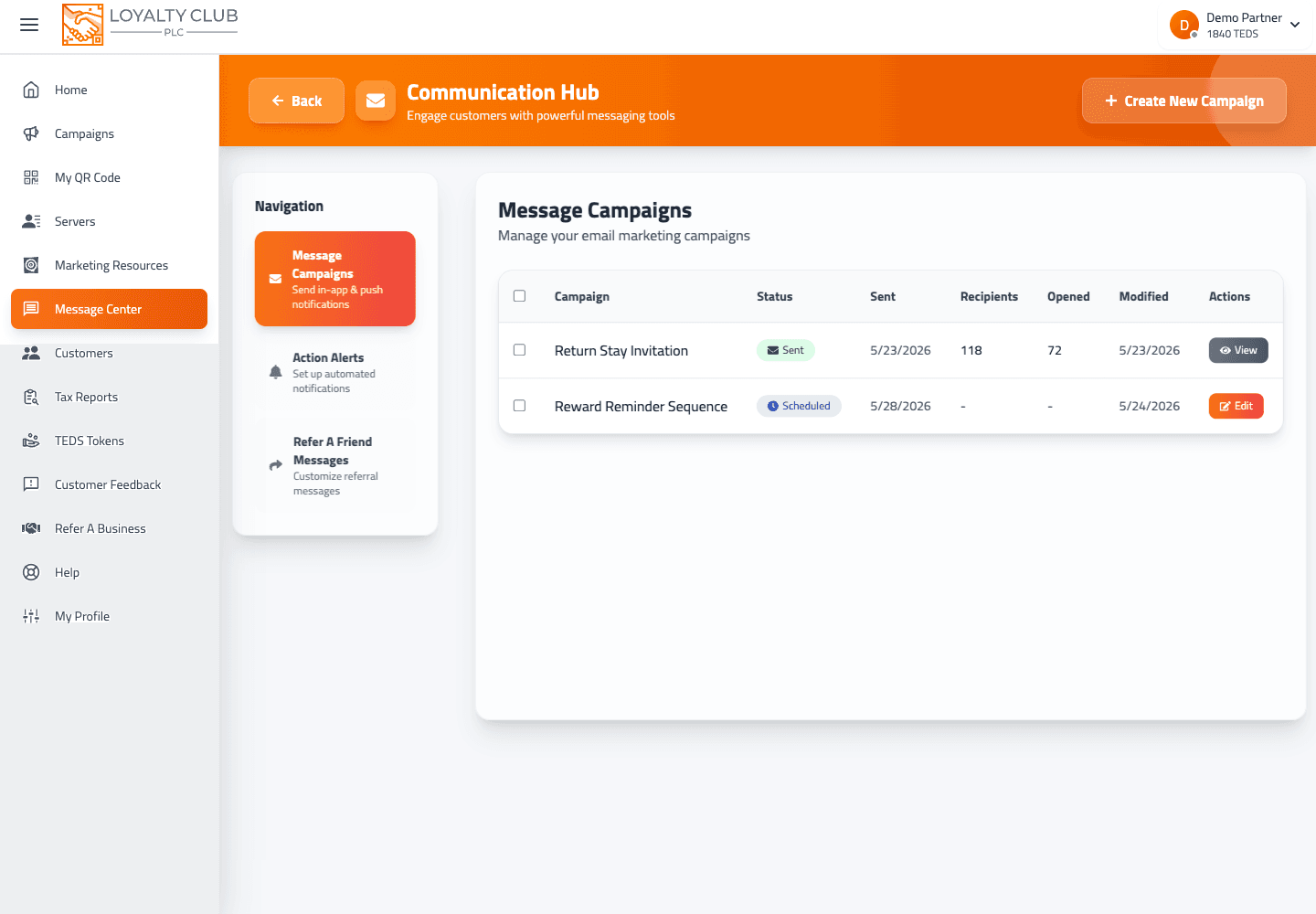The image size is (1316, 914).
Task: Click Create New Campaign button
Action: (1184, 101)
